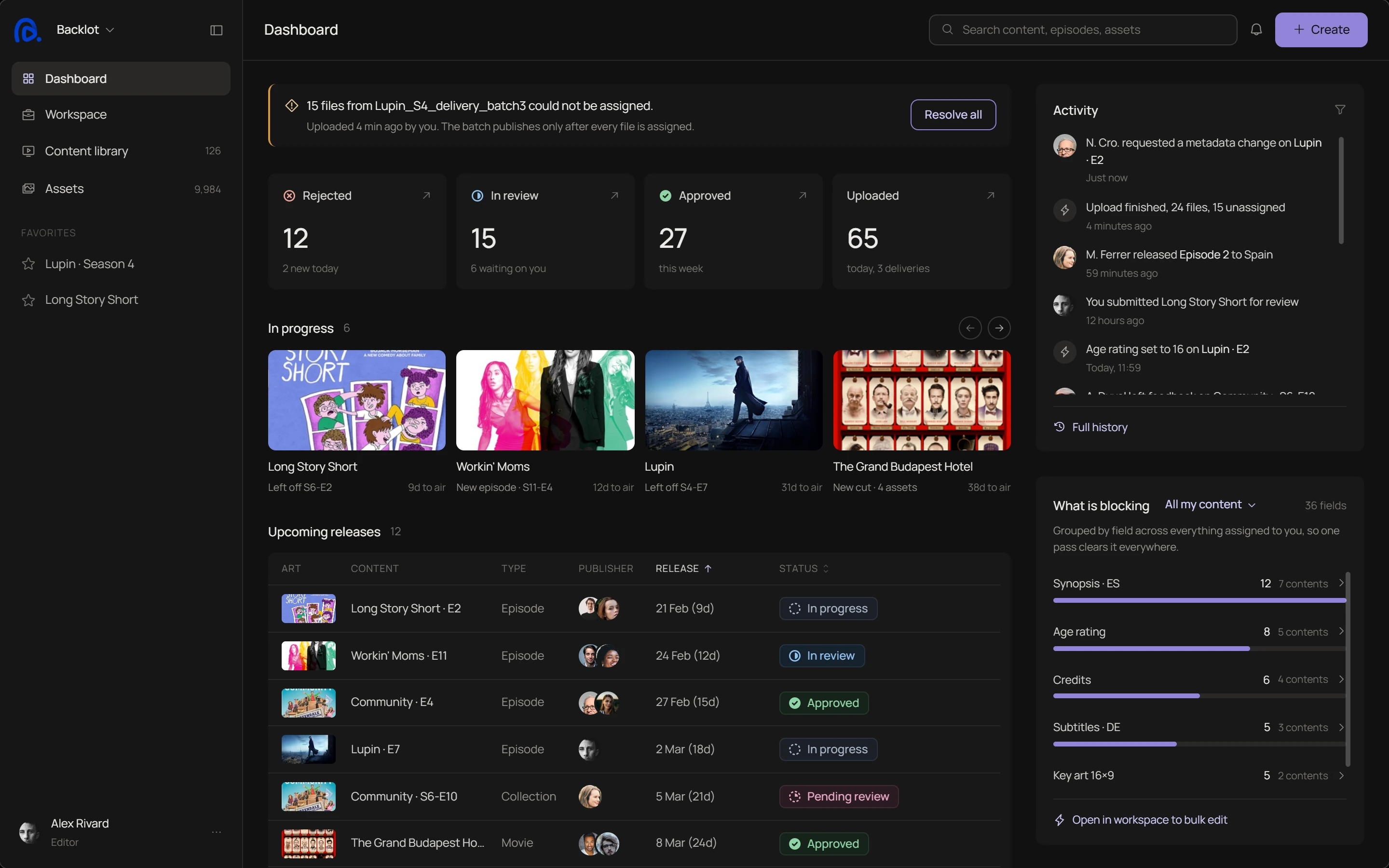Screen dimensions: 1389x868
Task: Open the notifications bell
Action: coord(1256,29)
